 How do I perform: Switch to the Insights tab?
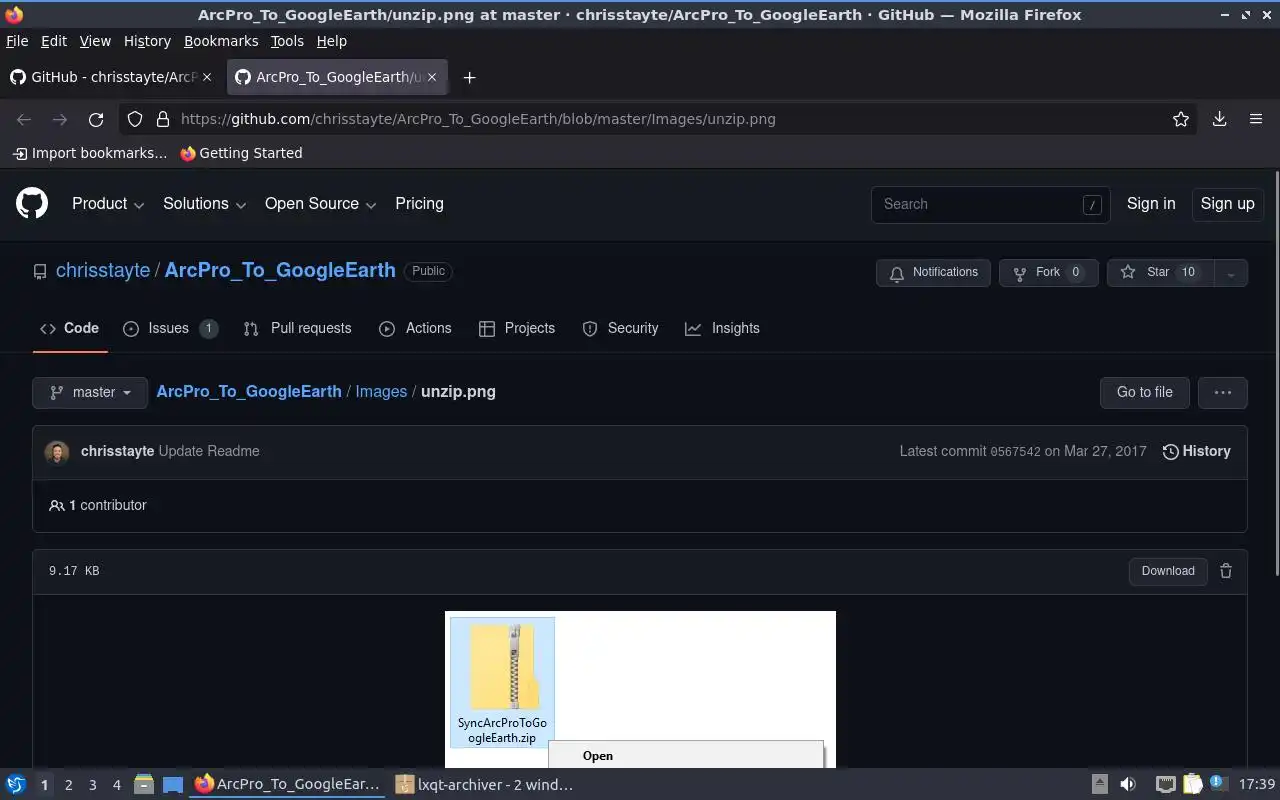point(722,328)
